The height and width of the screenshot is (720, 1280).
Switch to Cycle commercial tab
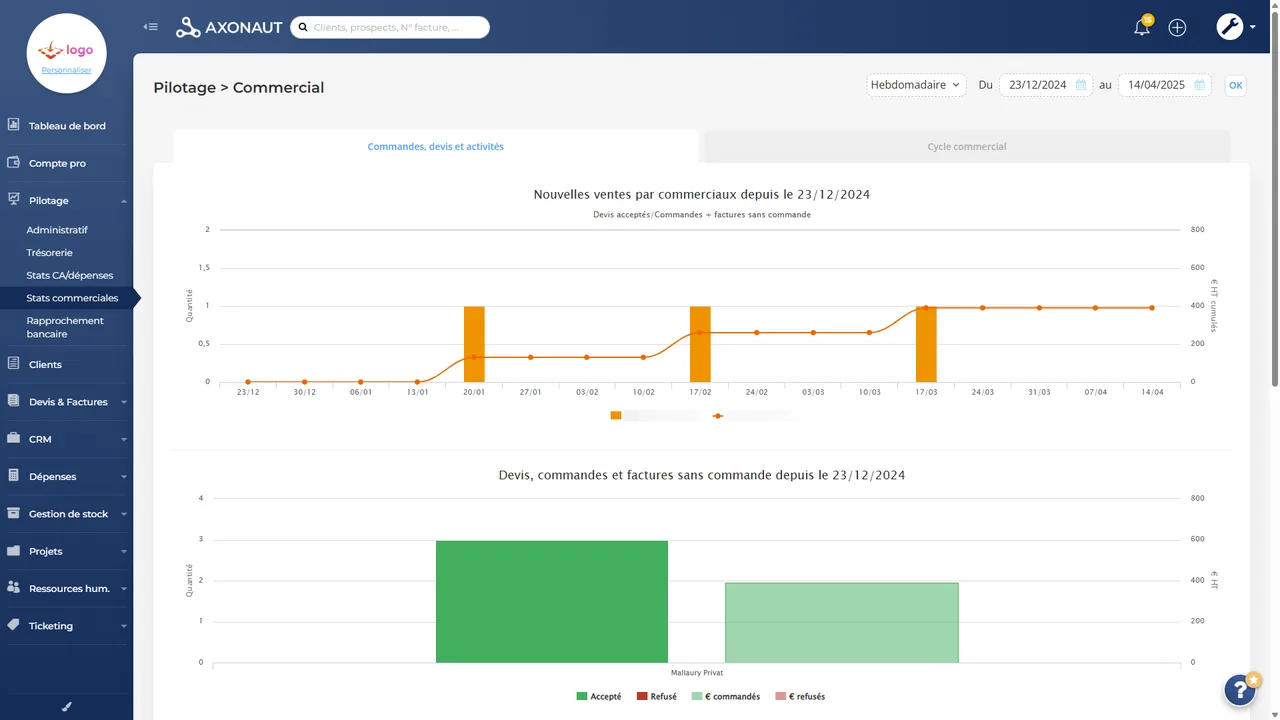[x=966, y=146]
